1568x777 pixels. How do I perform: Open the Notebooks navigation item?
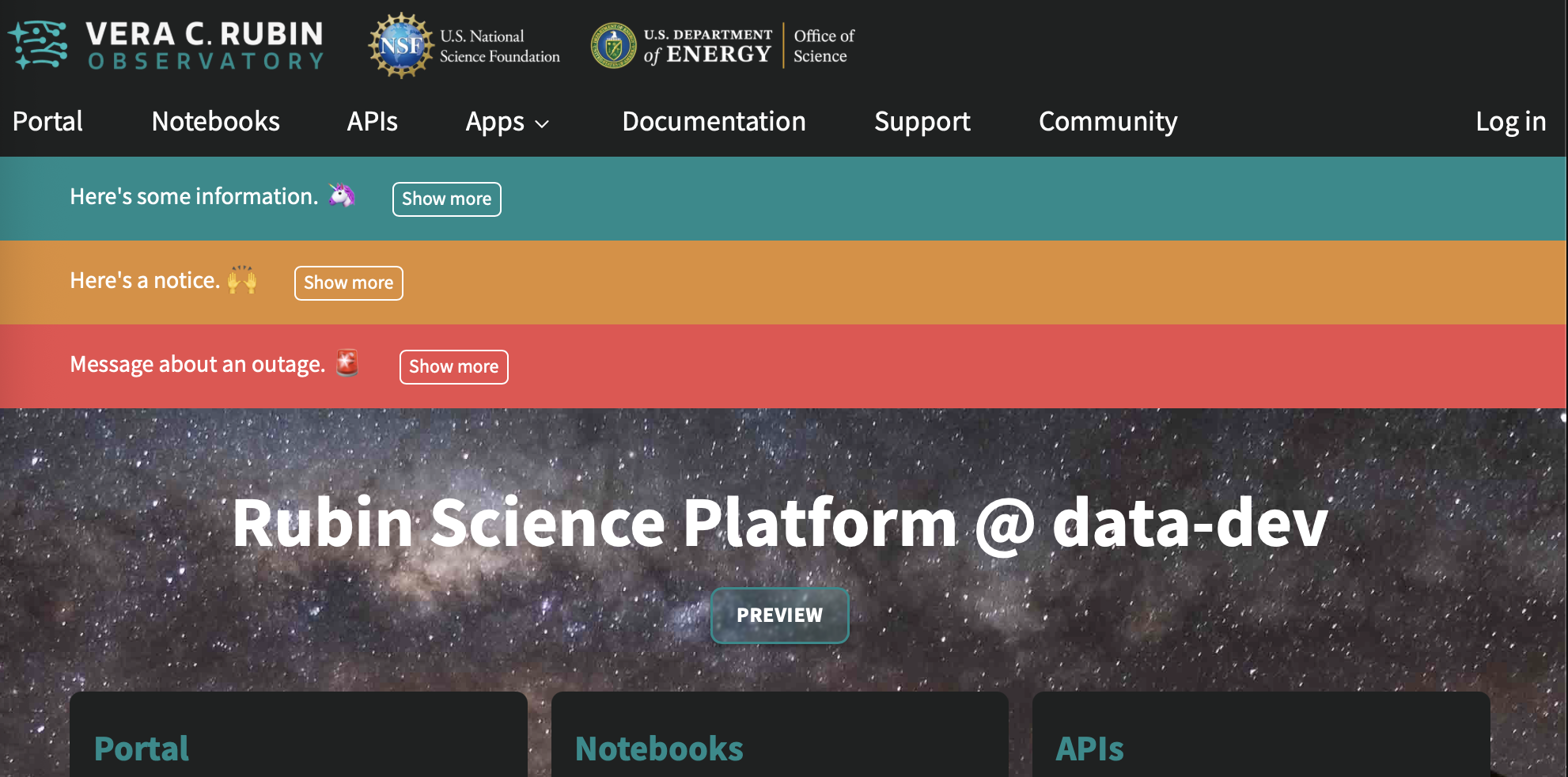pyautogui.click(x=215, y=122)
